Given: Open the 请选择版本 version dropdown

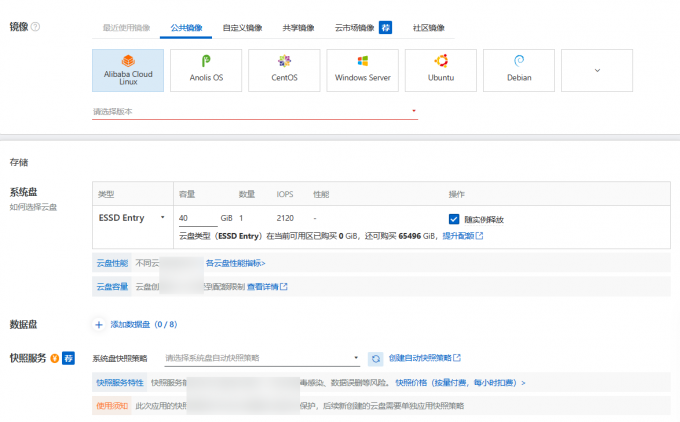Looking at the screenshot, I should pyautogui.click(x=255, y=111).
